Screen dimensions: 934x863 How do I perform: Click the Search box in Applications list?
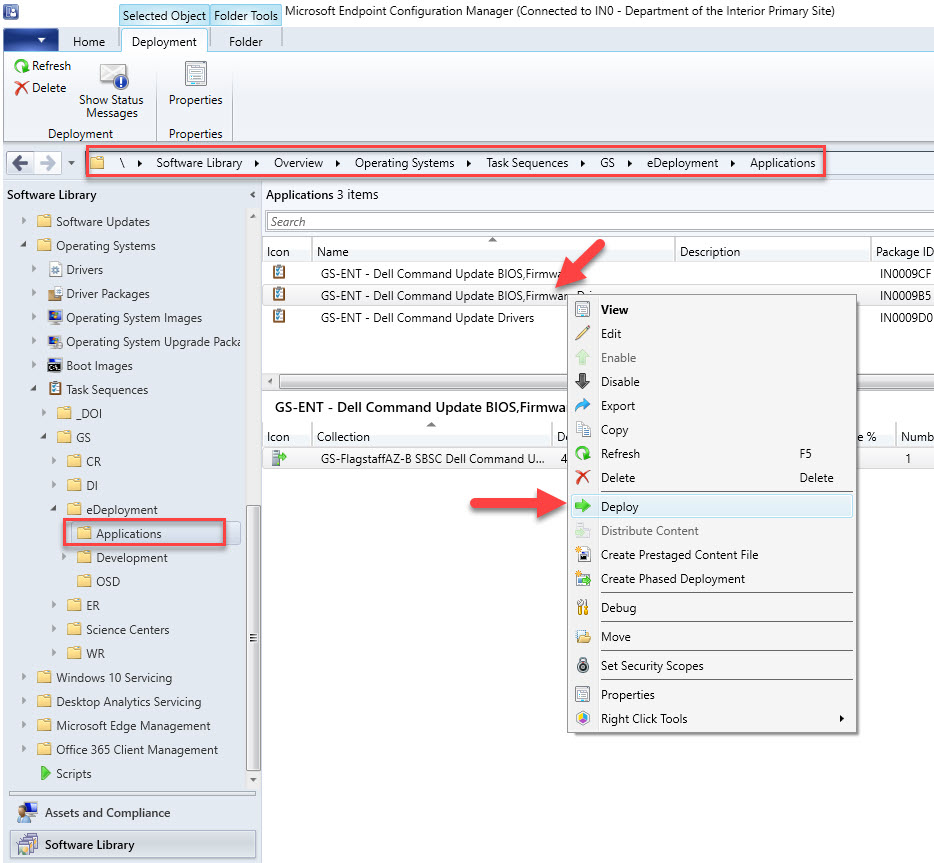point(599,222)
